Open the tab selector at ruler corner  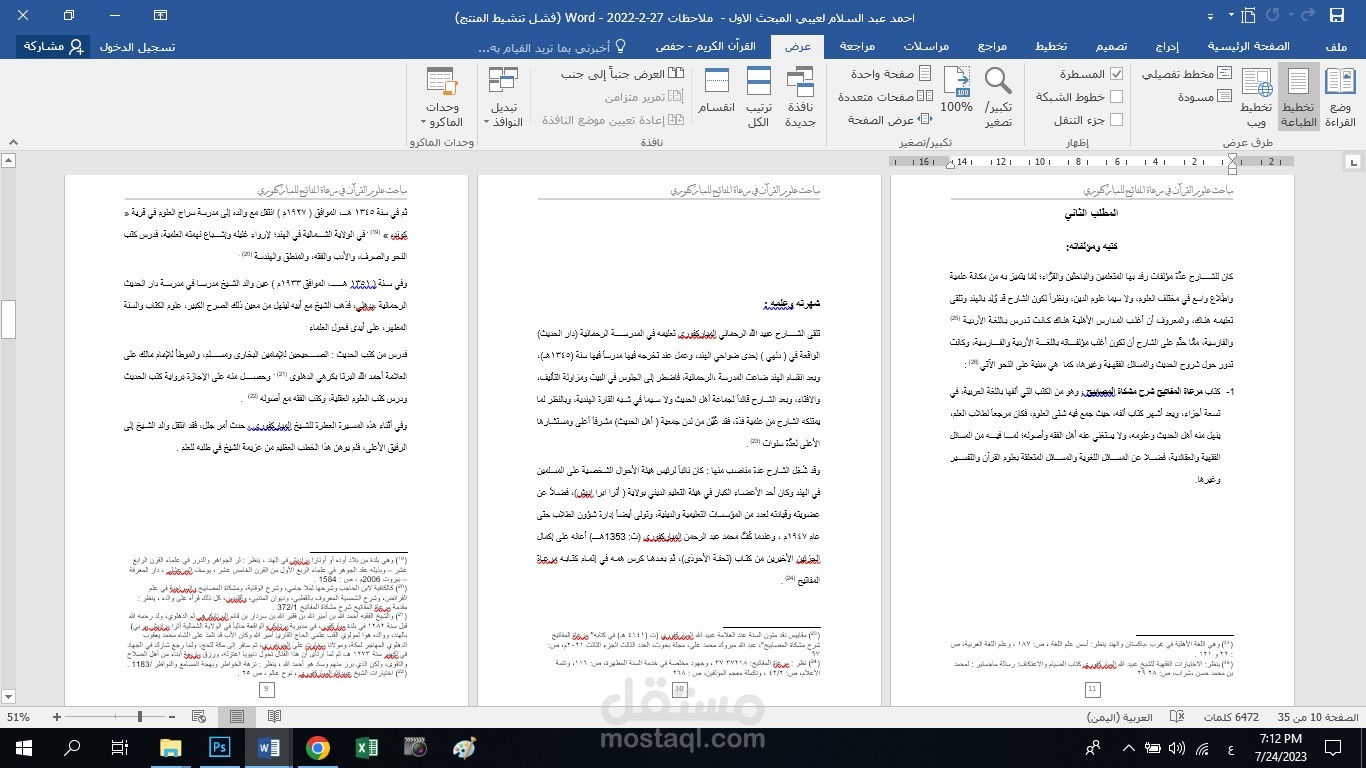1355,161
